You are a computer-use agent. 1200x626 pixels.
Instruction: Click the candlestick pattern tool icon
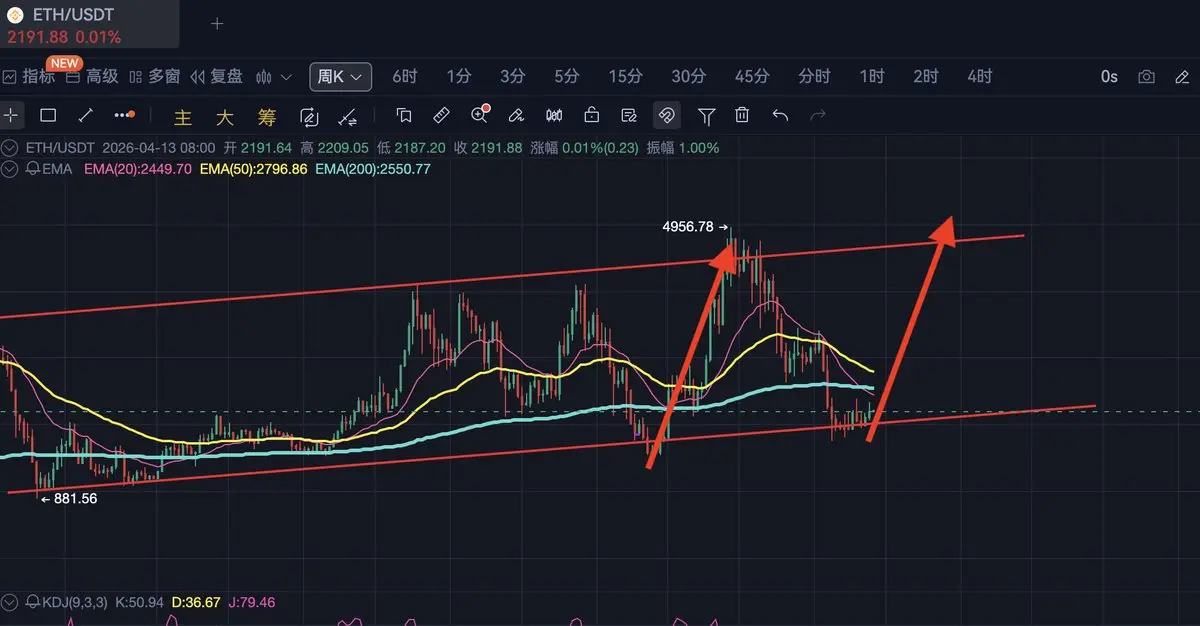pyautogui.click(x=554, y=115)
